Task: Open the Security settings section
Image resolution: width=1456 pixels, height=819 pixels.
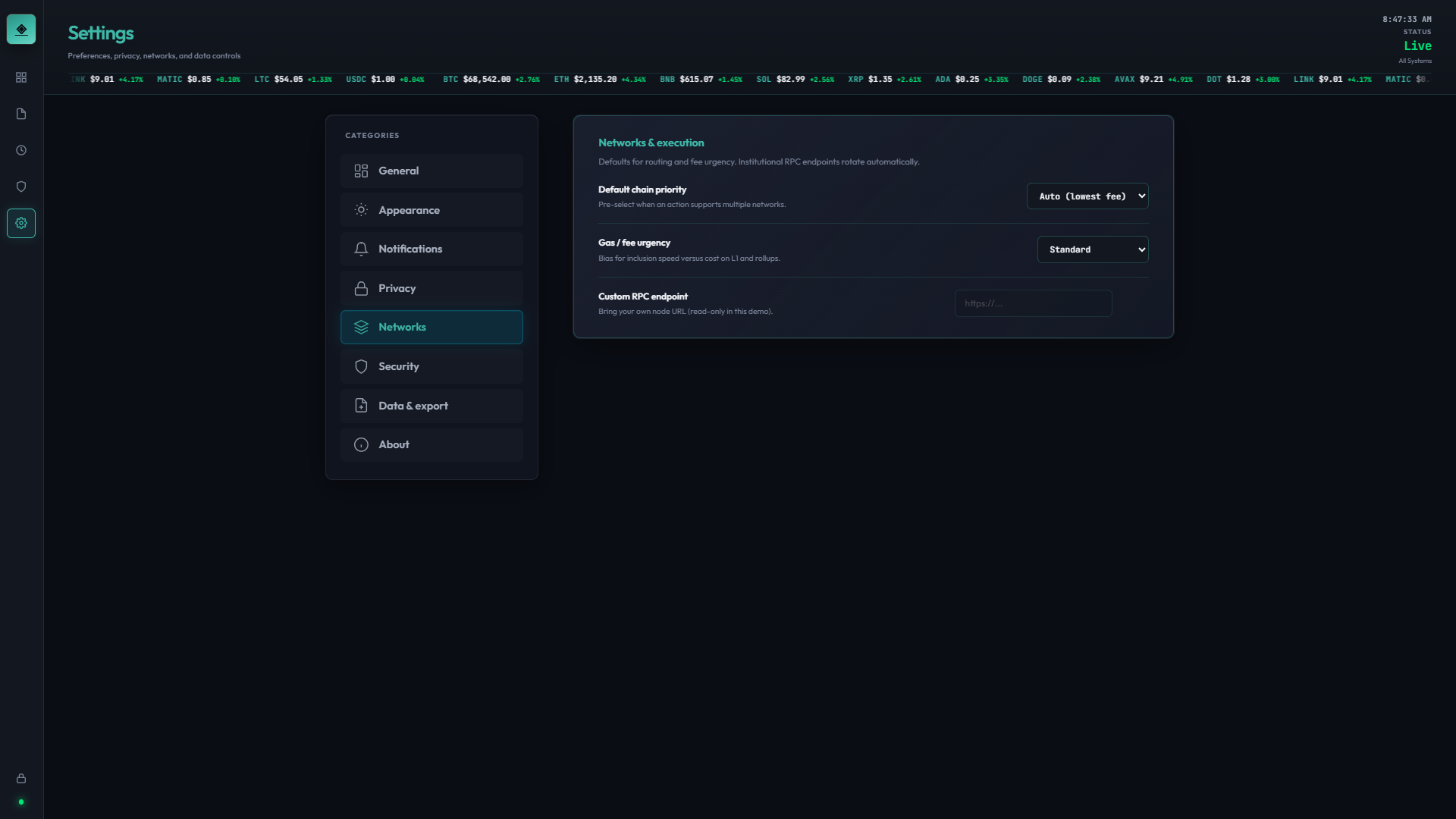Action: [431, 366]
